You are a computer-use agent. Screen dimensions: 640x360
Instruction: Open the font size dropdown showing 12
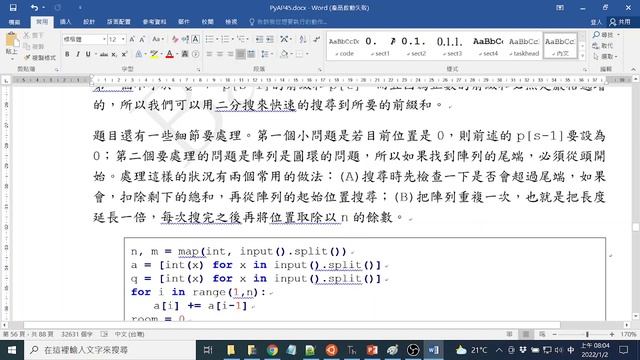coord(123,40)
